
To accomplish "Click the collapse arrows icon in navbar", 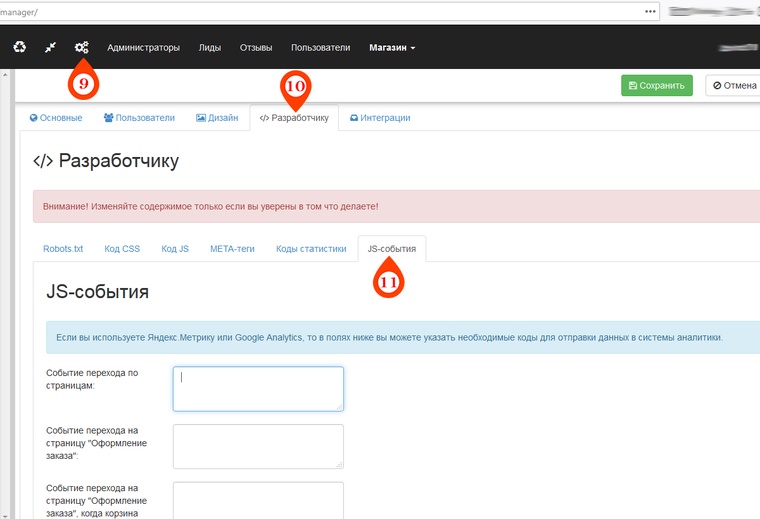I will (x=51, y=47).
